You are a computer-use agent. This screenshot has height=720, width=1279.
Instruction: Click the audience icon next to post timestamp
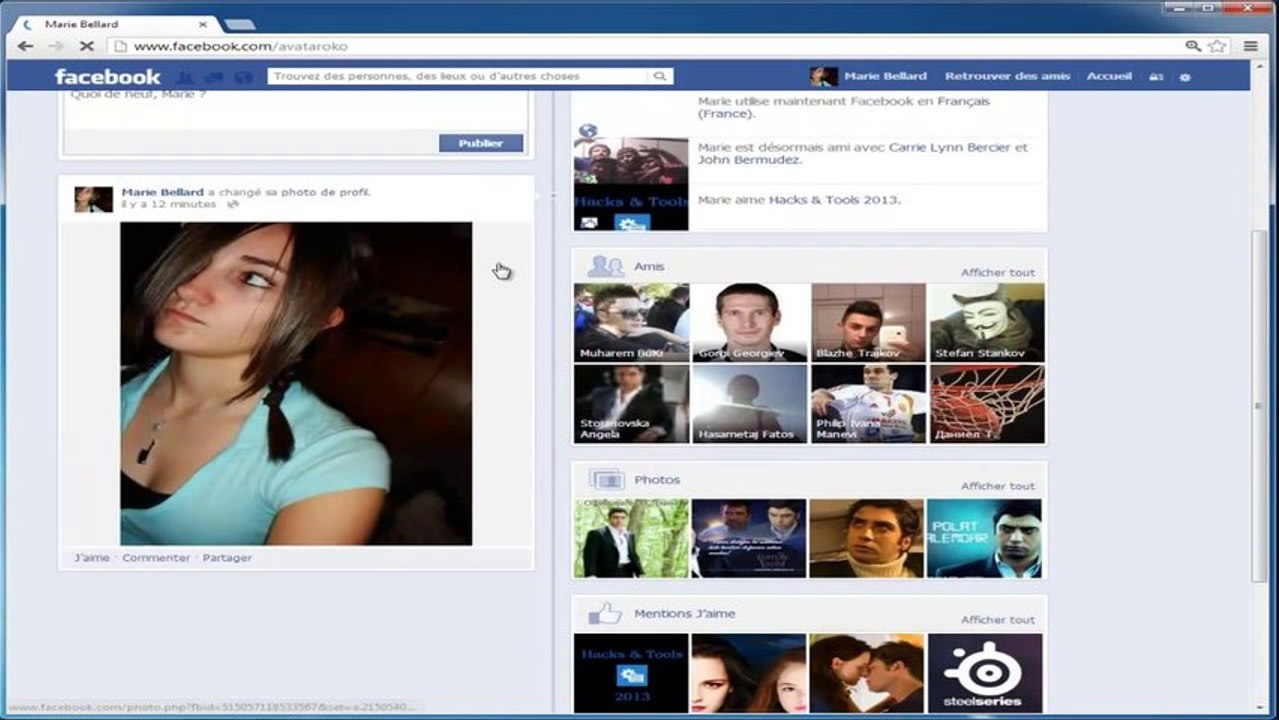[233, 204]
